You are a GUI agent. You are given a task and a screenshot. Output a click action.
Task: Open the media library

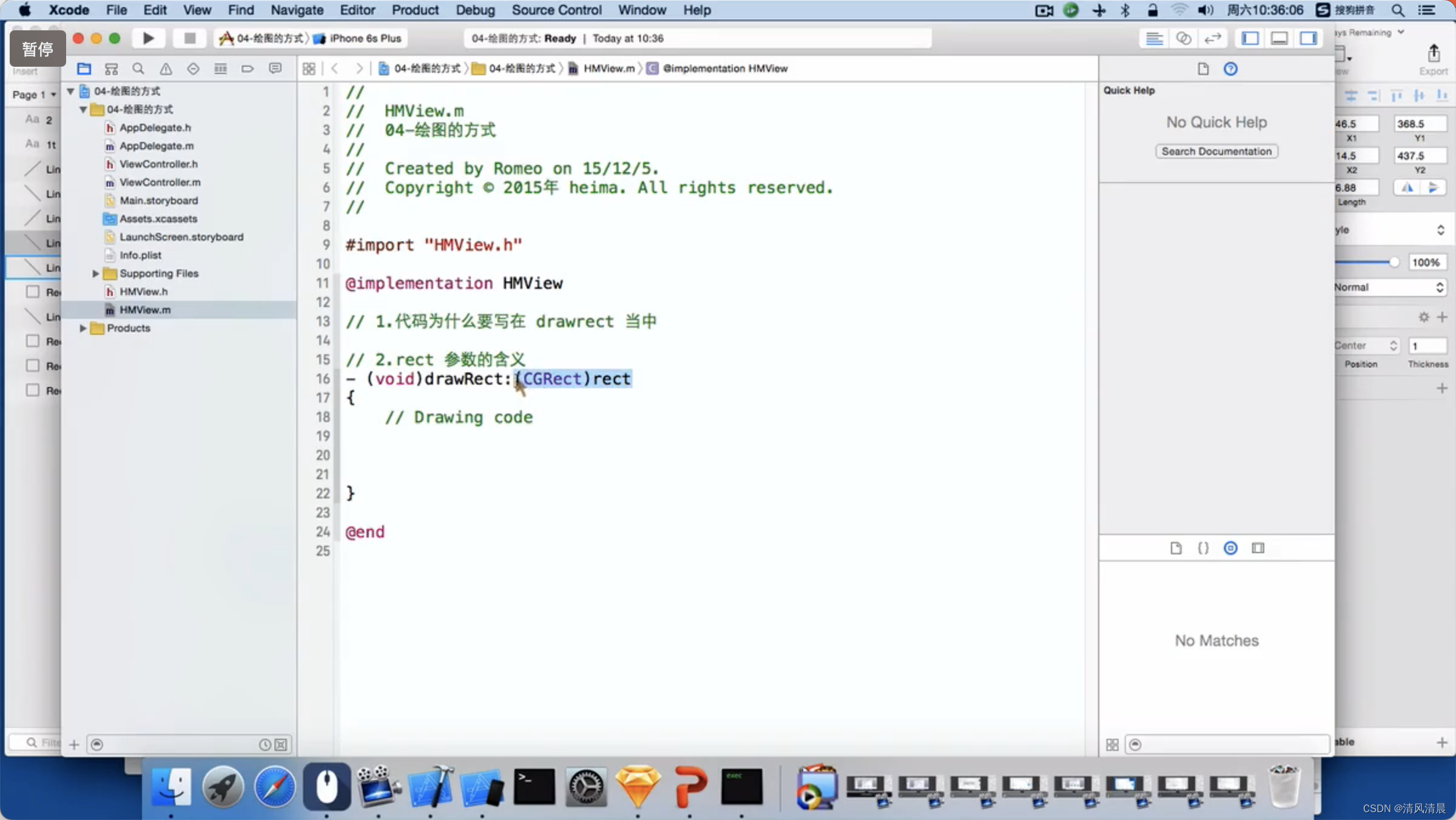(x=1258, y=548)
